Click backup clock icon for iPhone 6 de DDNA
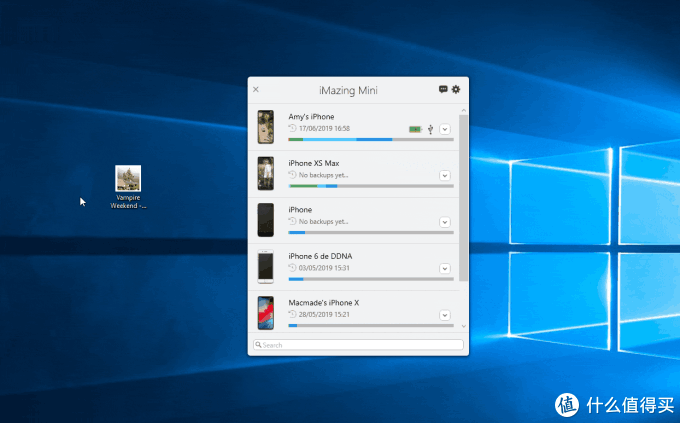 292,268
